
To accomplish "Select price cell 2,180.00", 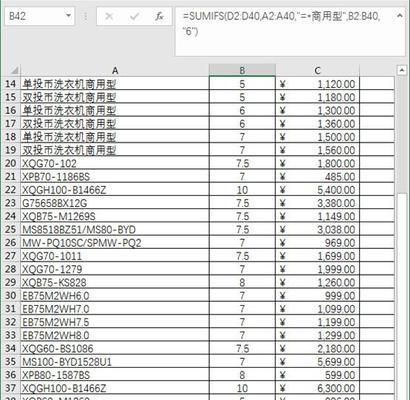I will 318,348.
